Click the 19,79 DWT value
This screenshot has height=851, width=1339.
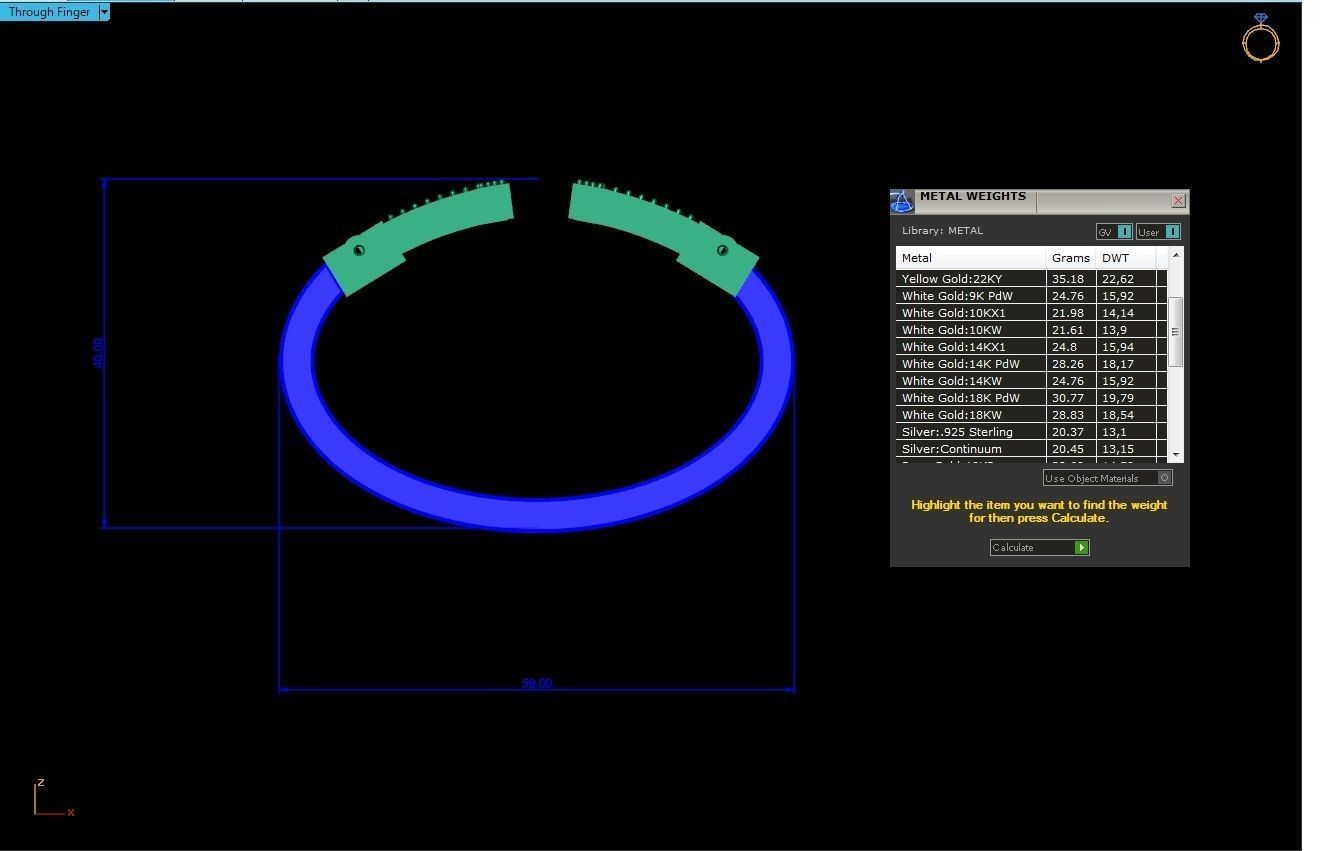pos(1118,398)
